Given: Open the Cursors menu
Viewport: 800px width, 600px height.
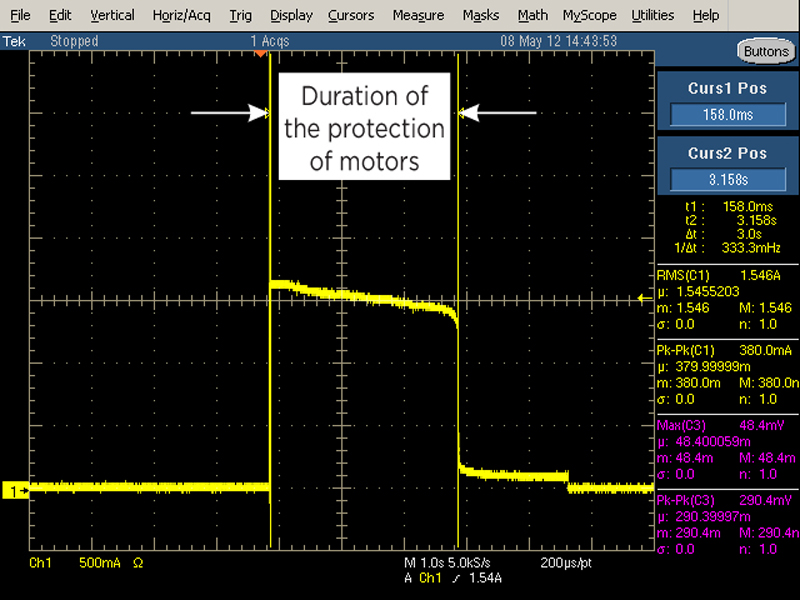Looking at the screenshot, I should [x=351, y=16].
